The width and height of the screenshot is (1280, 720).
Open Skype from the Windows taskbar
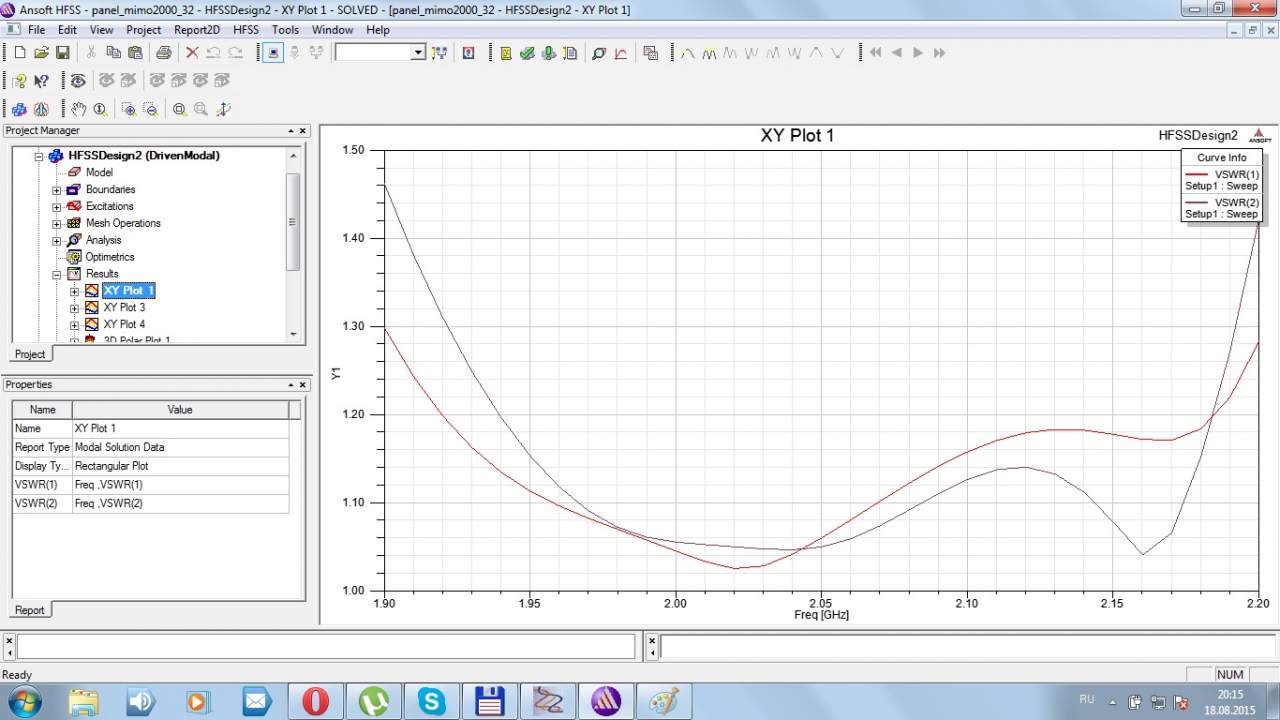pyautogui.click(x=432, y=701)
